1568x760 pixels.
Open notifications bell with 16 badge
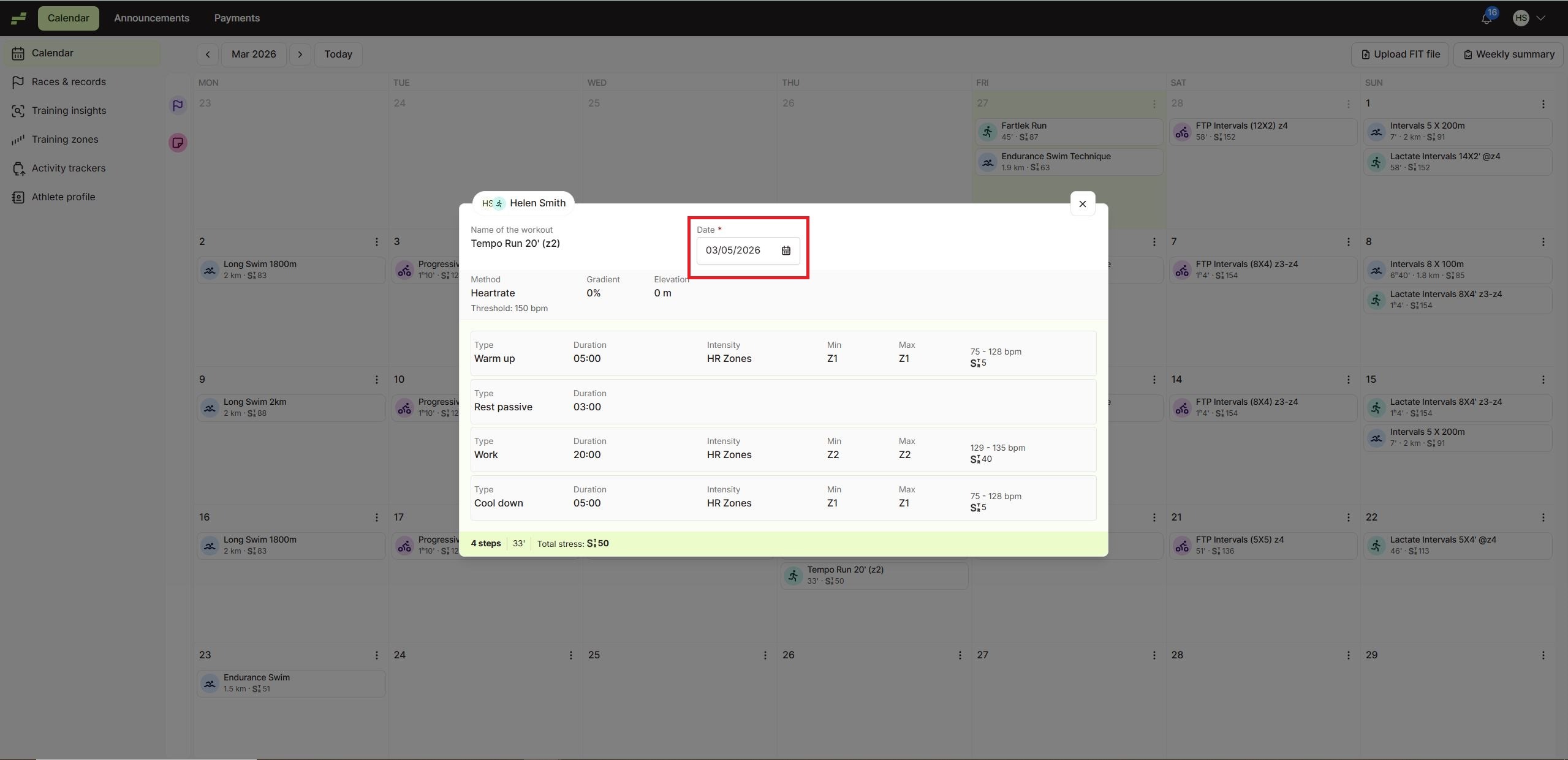[x=1486, y=18]
